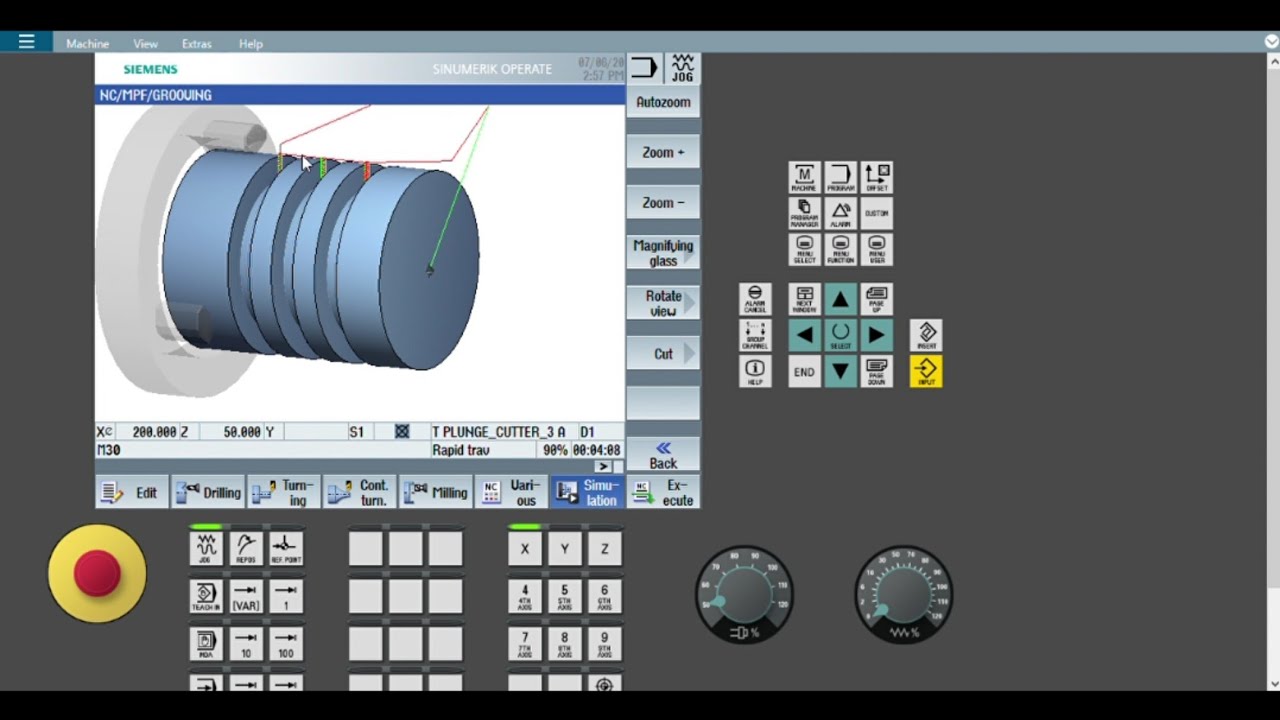Click the NEXT WINDOW key
Viewport: 1280px width, 720px height.
pyautogui.click(x=804, y=299)
